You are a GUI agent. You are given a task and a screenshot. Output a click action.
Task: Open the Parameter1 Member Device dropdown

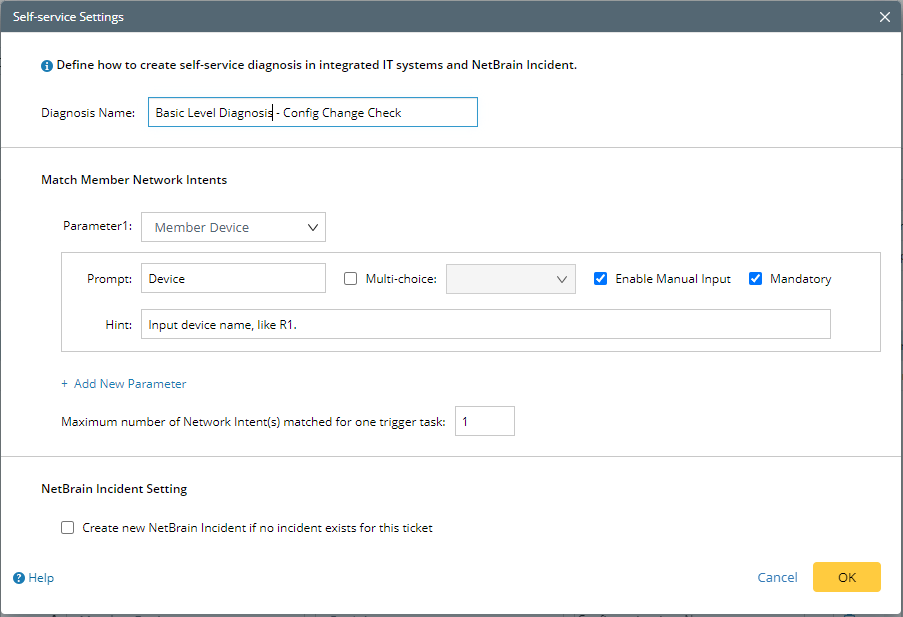[233, 227]
